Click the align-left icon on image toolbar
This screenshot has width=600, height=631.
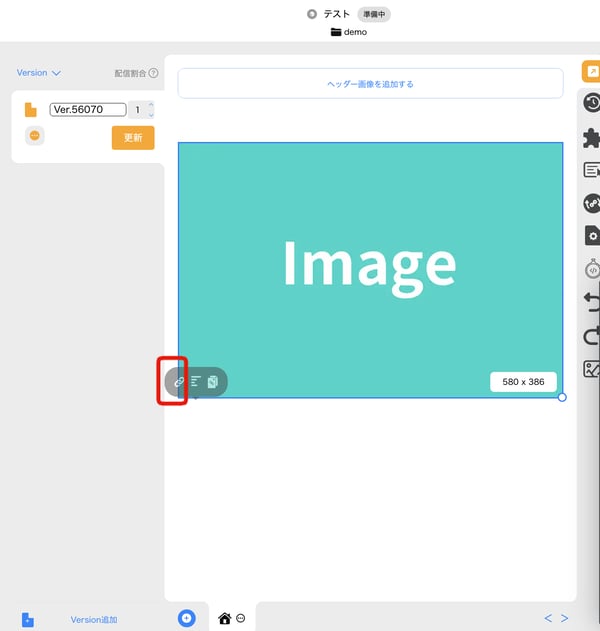click(x=196, y=381)
